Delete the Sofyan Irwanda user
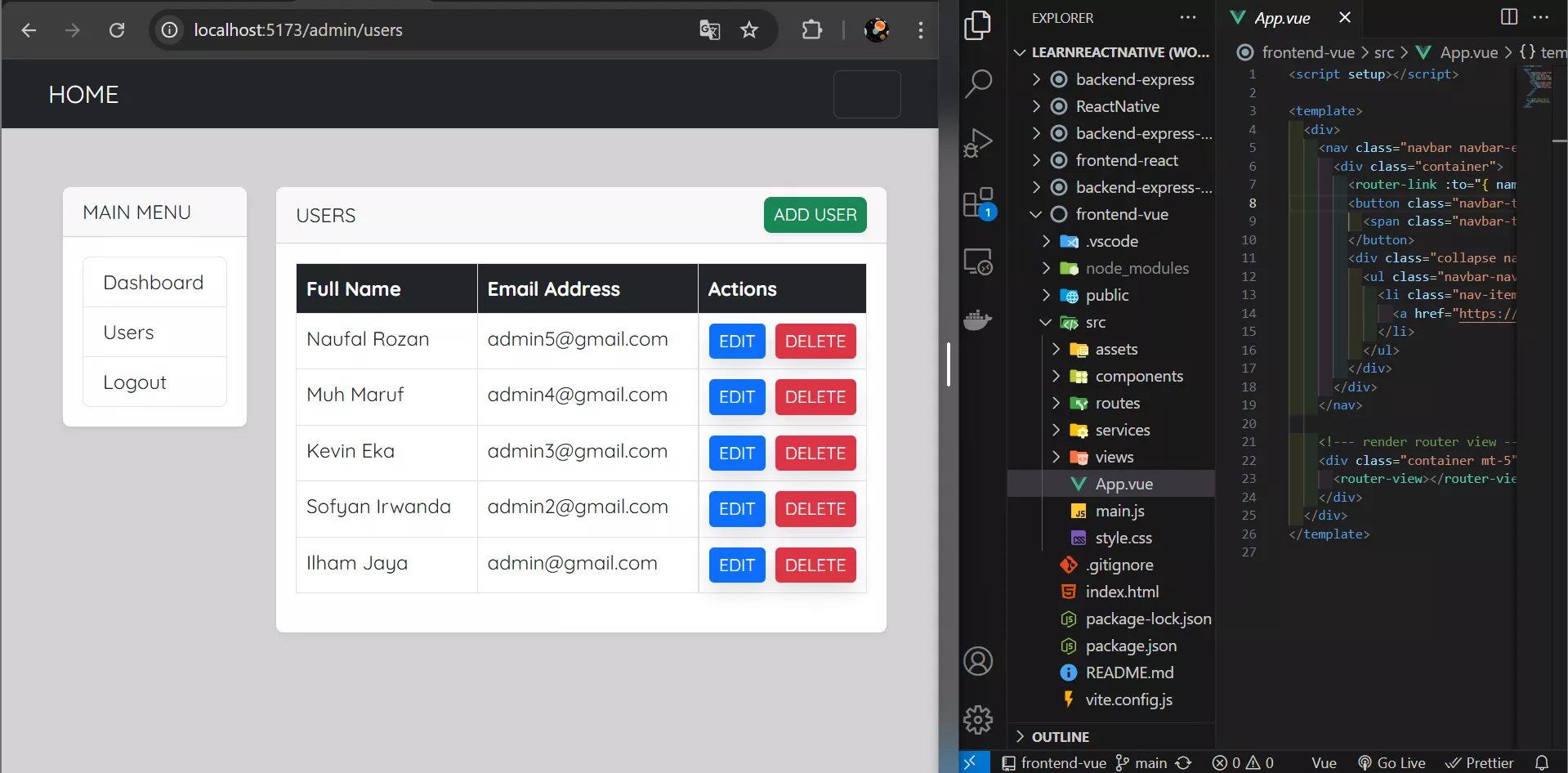 [x=815, y=509]
